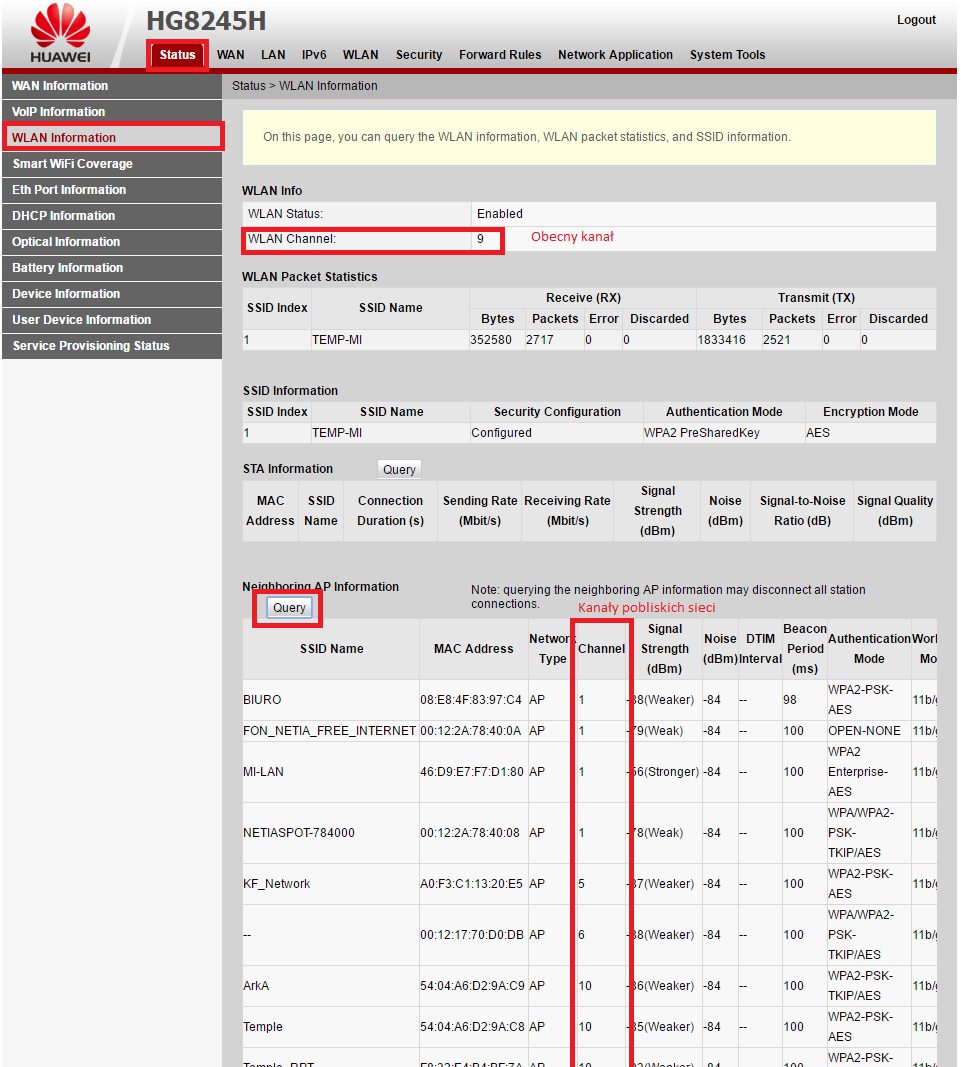Click the STA Information Query button
The height and width of the screenshot is (1067, 961).
point(399,470)
